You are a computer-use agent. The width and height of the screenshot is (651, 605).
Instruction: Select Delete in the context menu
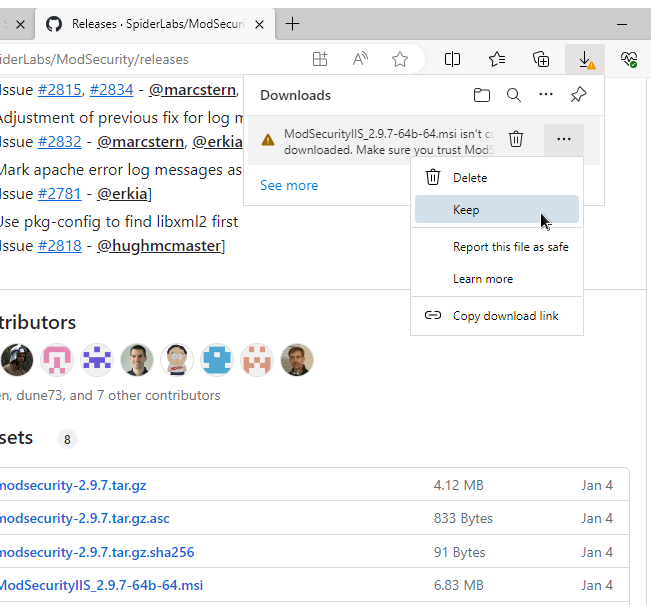(497, 178)
